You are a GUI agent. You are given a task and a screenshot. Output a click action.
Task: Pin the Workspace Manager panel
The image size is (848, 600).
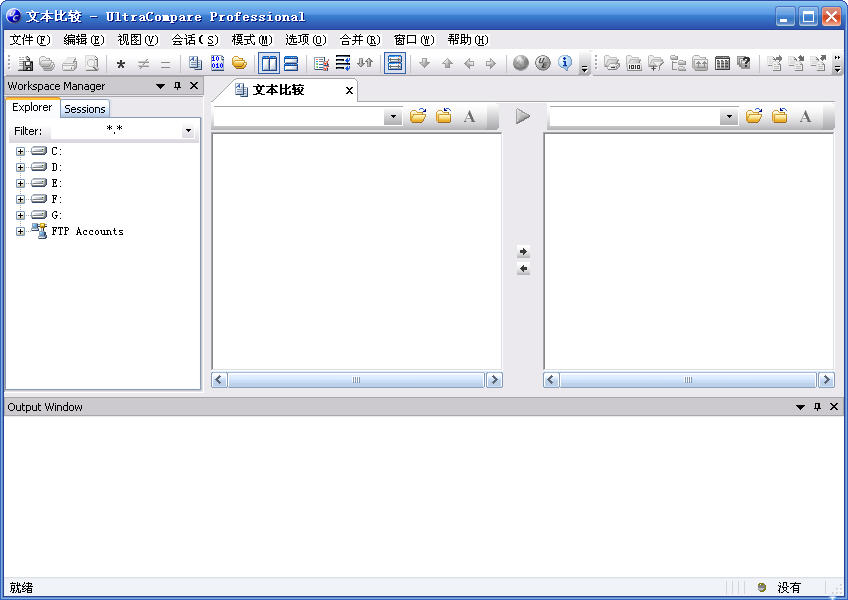click(177, 86)
